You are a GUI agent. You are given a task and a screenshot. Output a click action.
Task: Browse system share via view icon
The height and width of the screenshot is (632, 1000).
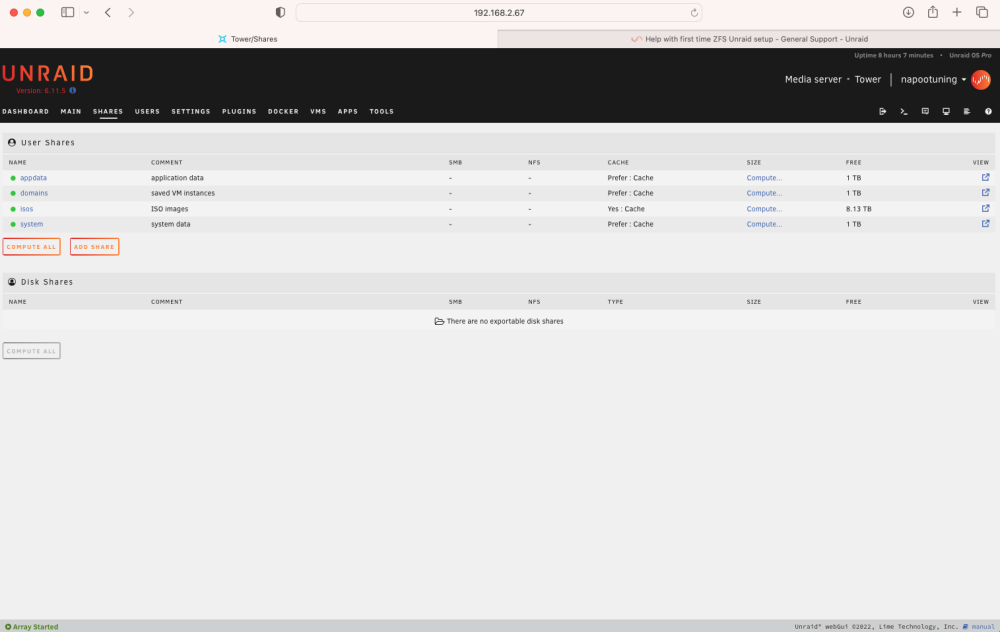(x=985, y=224)
